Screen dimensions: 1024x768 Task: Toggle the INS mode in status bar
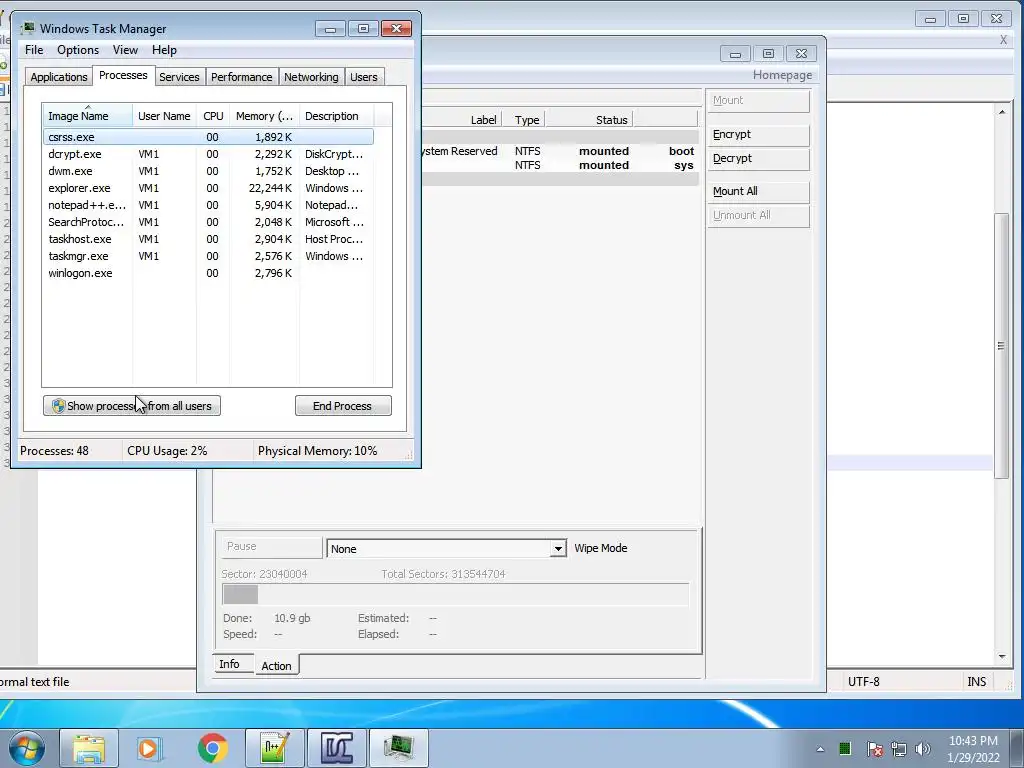(x=976, y=682)
